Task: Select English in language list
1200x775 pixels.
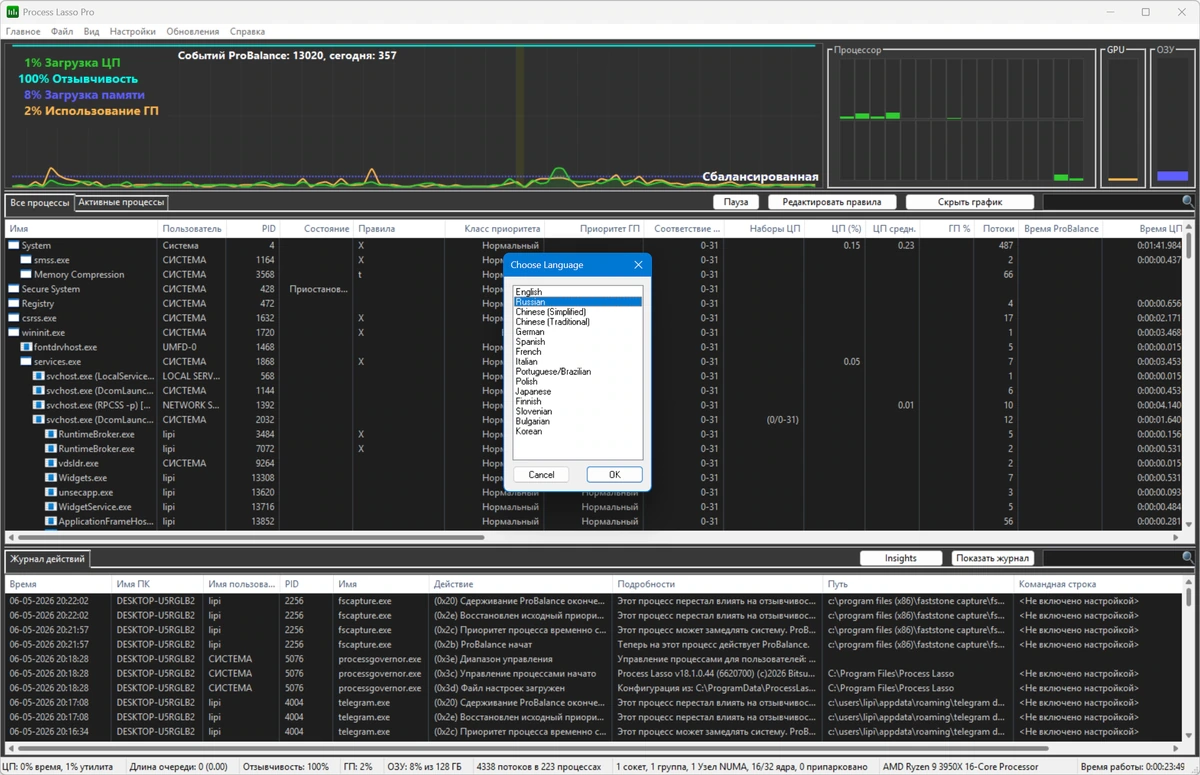Action: point(577,292)
